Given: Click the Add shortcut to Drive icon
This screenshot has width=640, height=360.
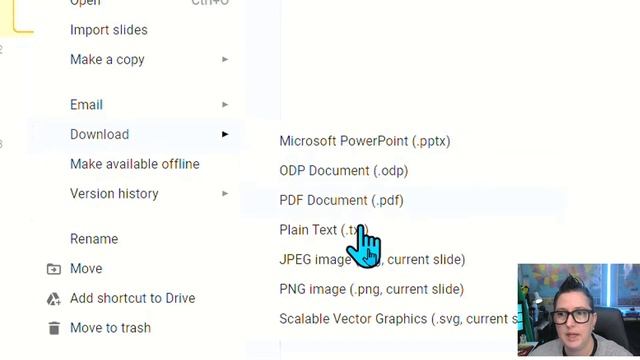Looking at the screenshot, I should coord(53,299).
